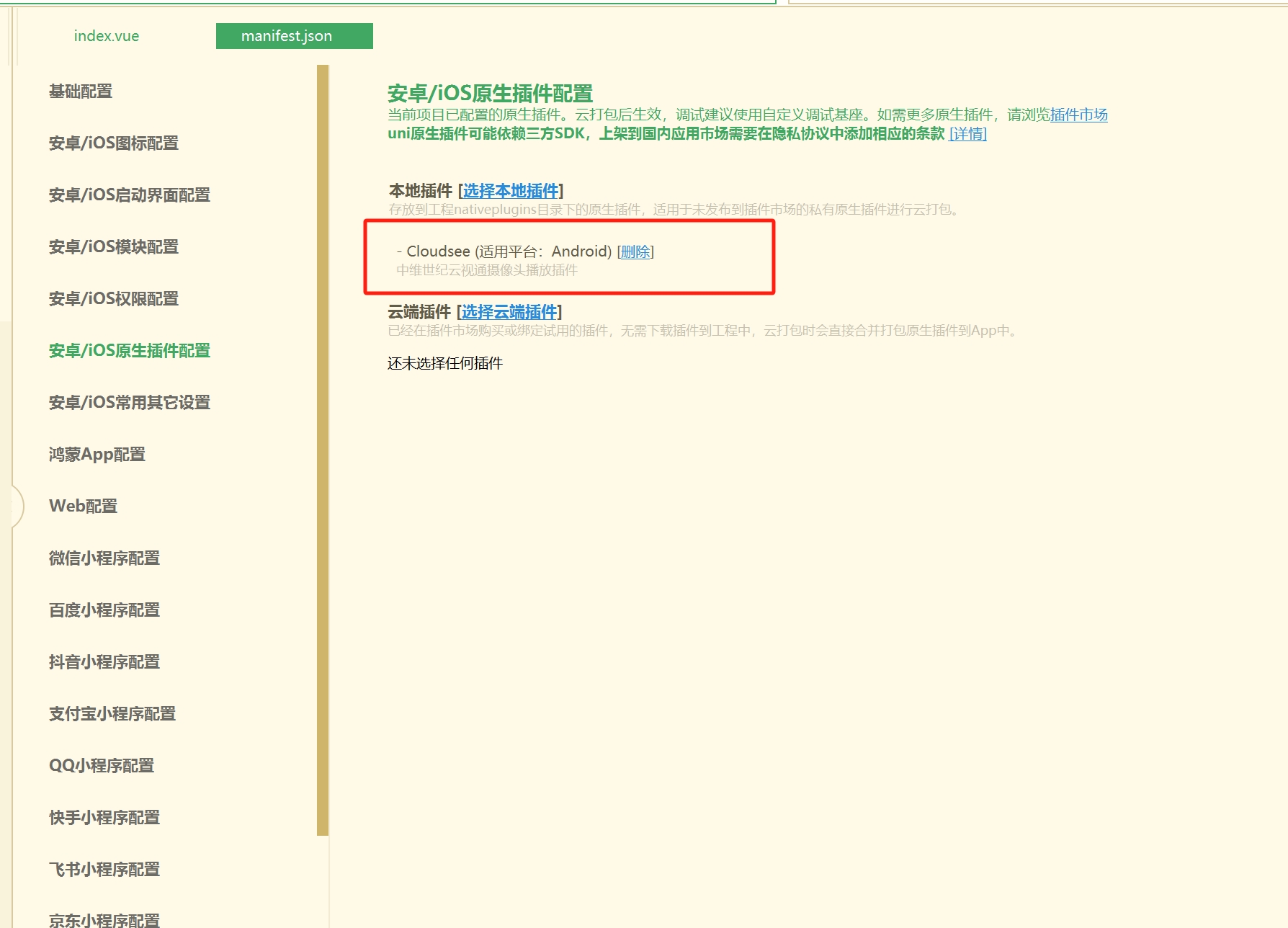
Task: Open 基础配置 section
Action: pyautogui.click(x=81, y=92)
